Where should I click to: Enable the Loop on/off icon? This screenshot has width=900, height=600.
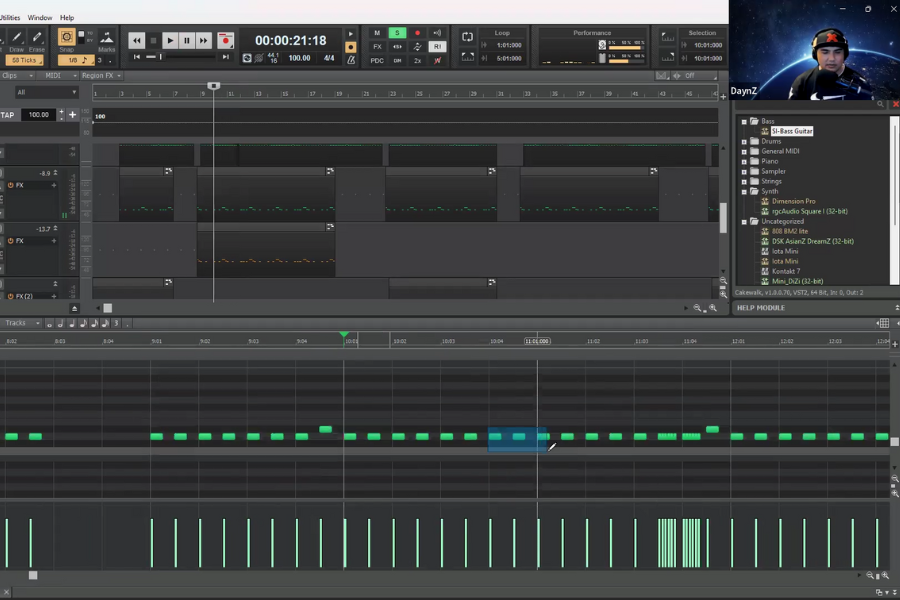pos(467,37)
